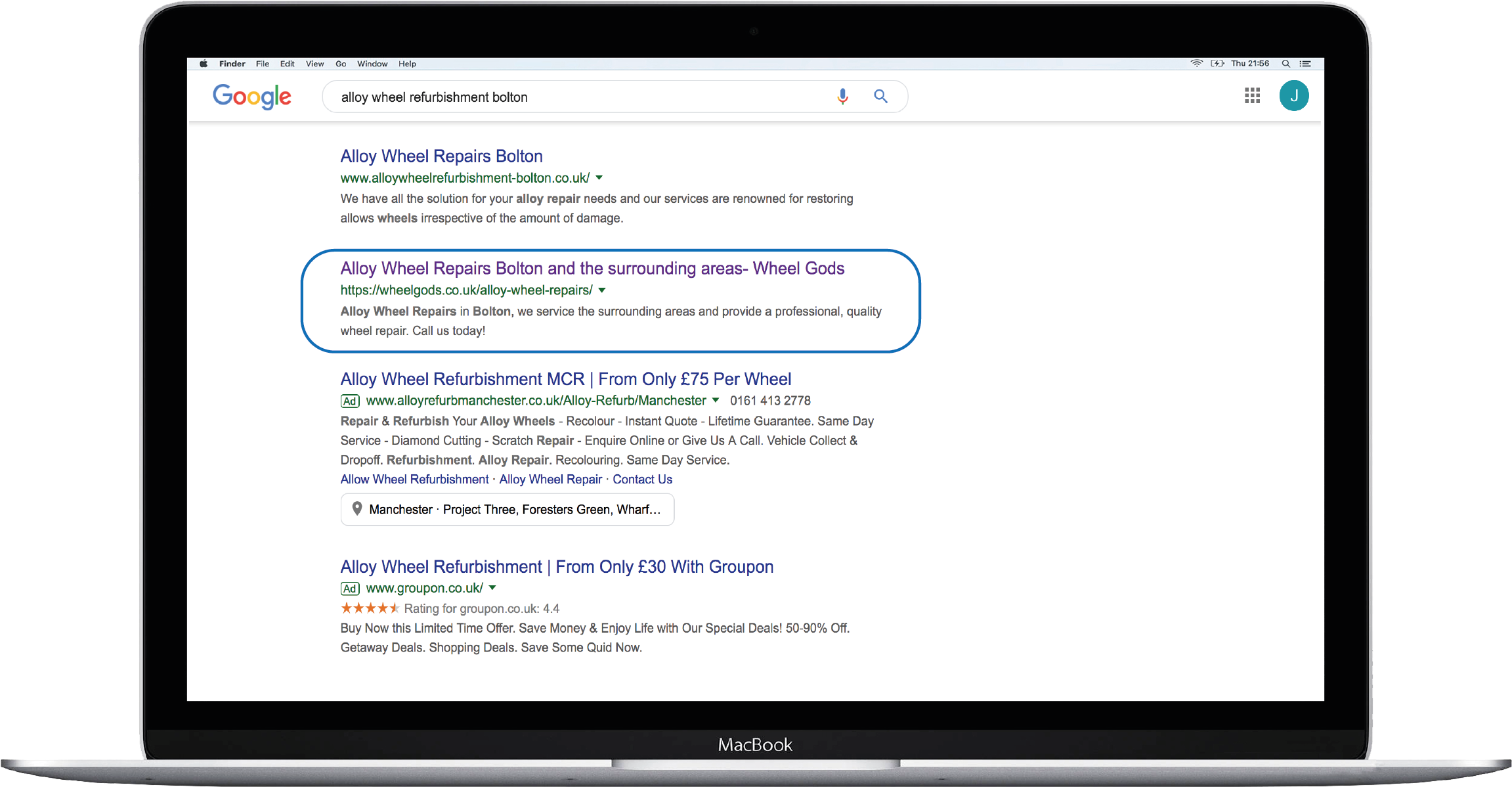Open the Groupon Alloy Wheel Refurbishment ad
Image resolution: width=1512 pixels, height=787 pixels.
tap(557, 567)
